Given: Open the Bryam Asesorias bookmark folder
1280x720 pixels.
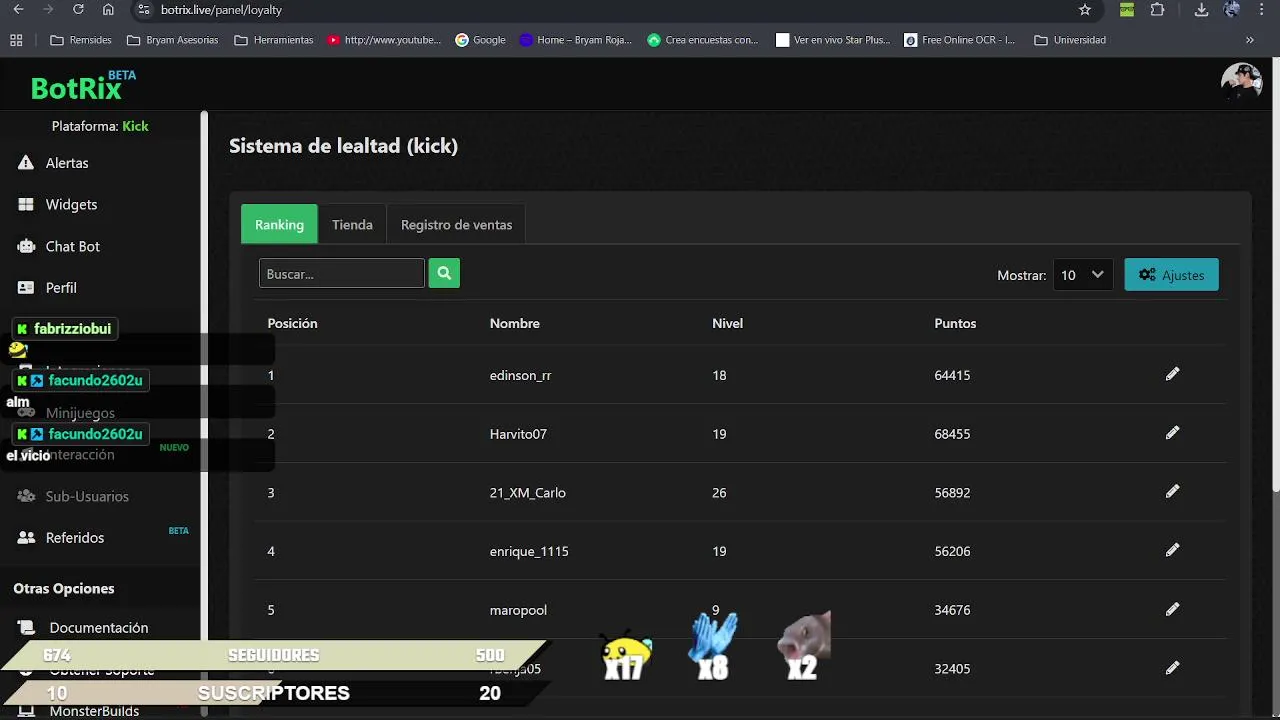Looking at the screenshot, I should click(x=172, y=40).
